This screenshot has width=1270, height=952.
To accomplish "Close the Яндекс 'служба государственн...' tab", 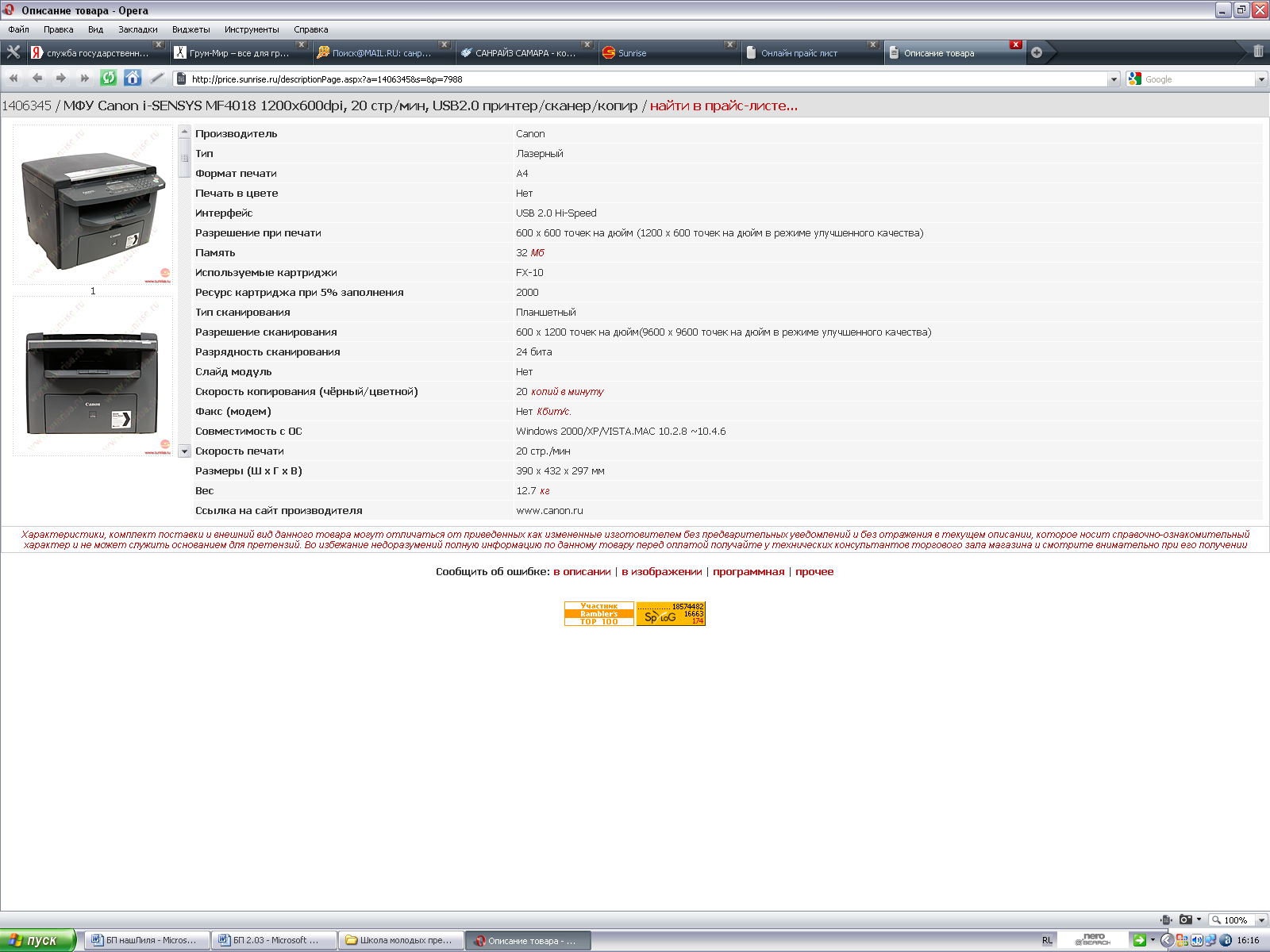I will pos(159,44).
